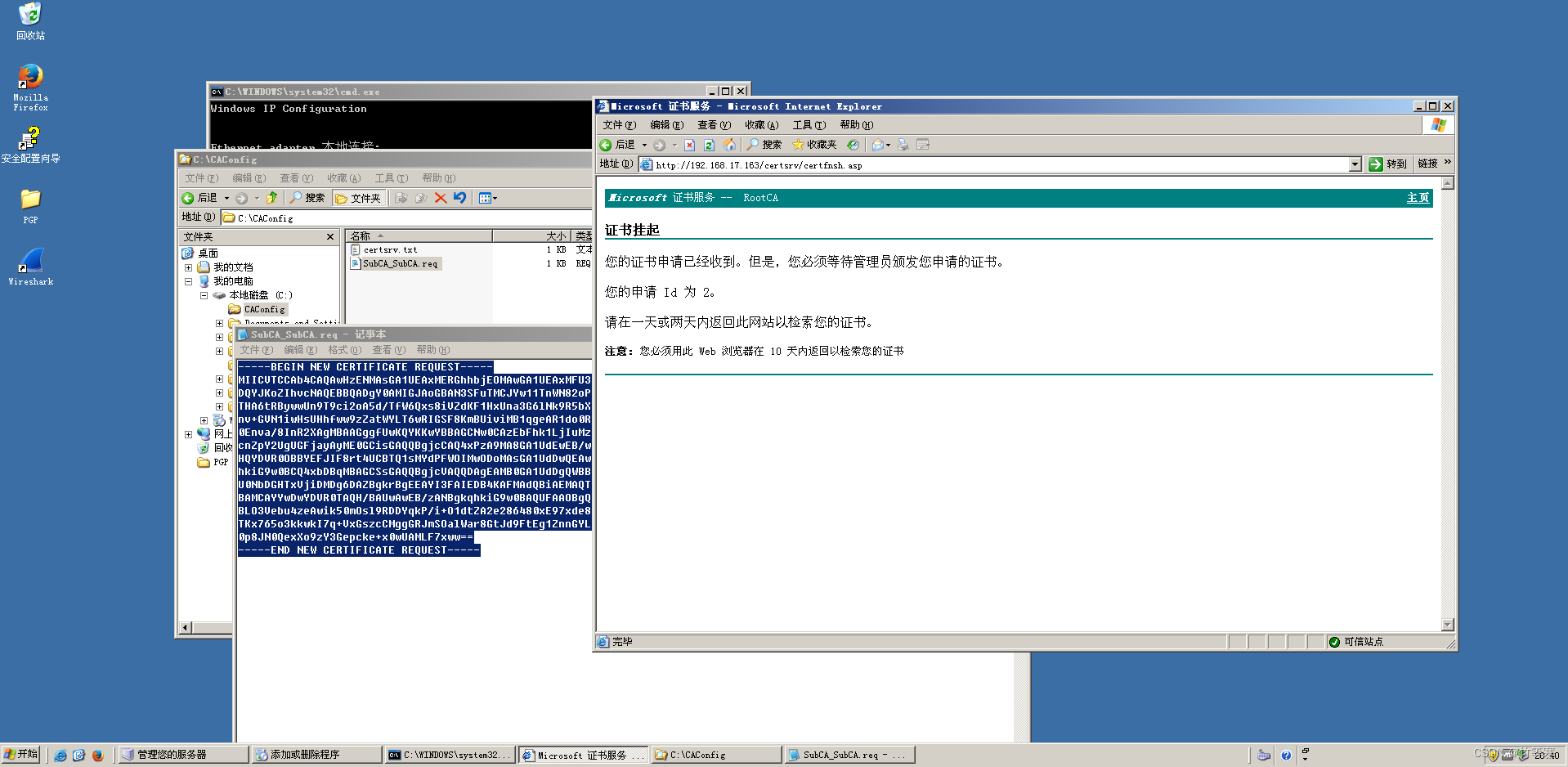Click Explorer Search magnifier button
The height and width of the screenshot is (767, 1568).
307,198
